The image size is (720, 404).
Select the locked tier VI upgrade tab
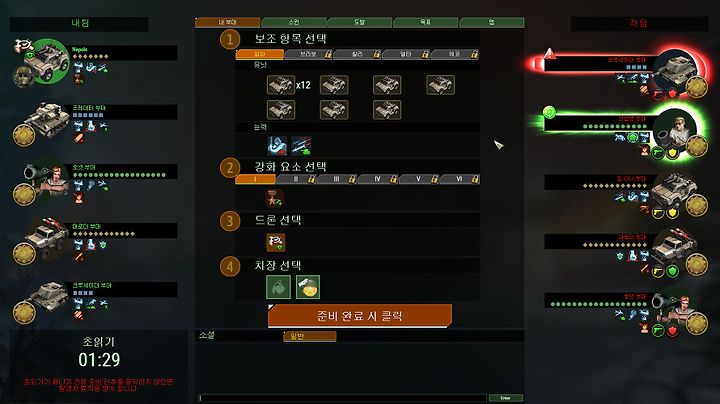tap(460, 179)
